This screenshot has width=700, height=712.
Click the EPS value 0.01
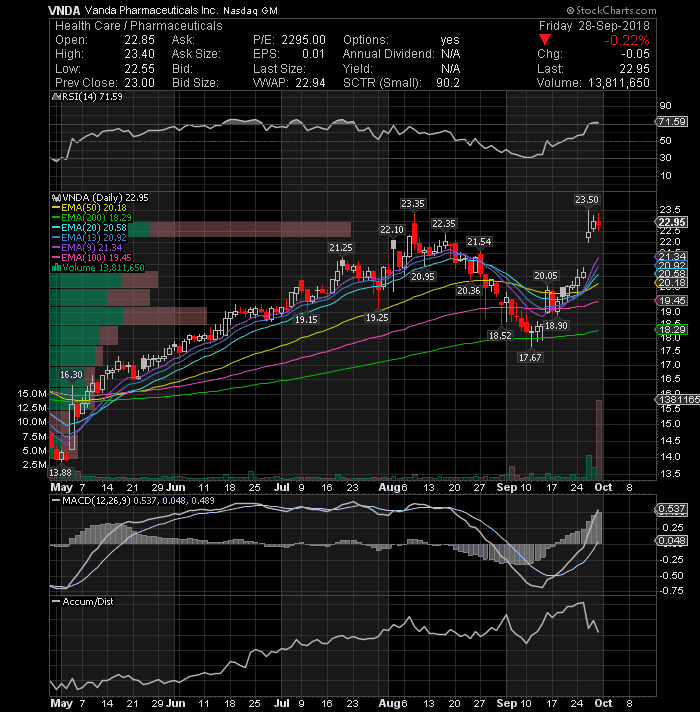(314, 54)
